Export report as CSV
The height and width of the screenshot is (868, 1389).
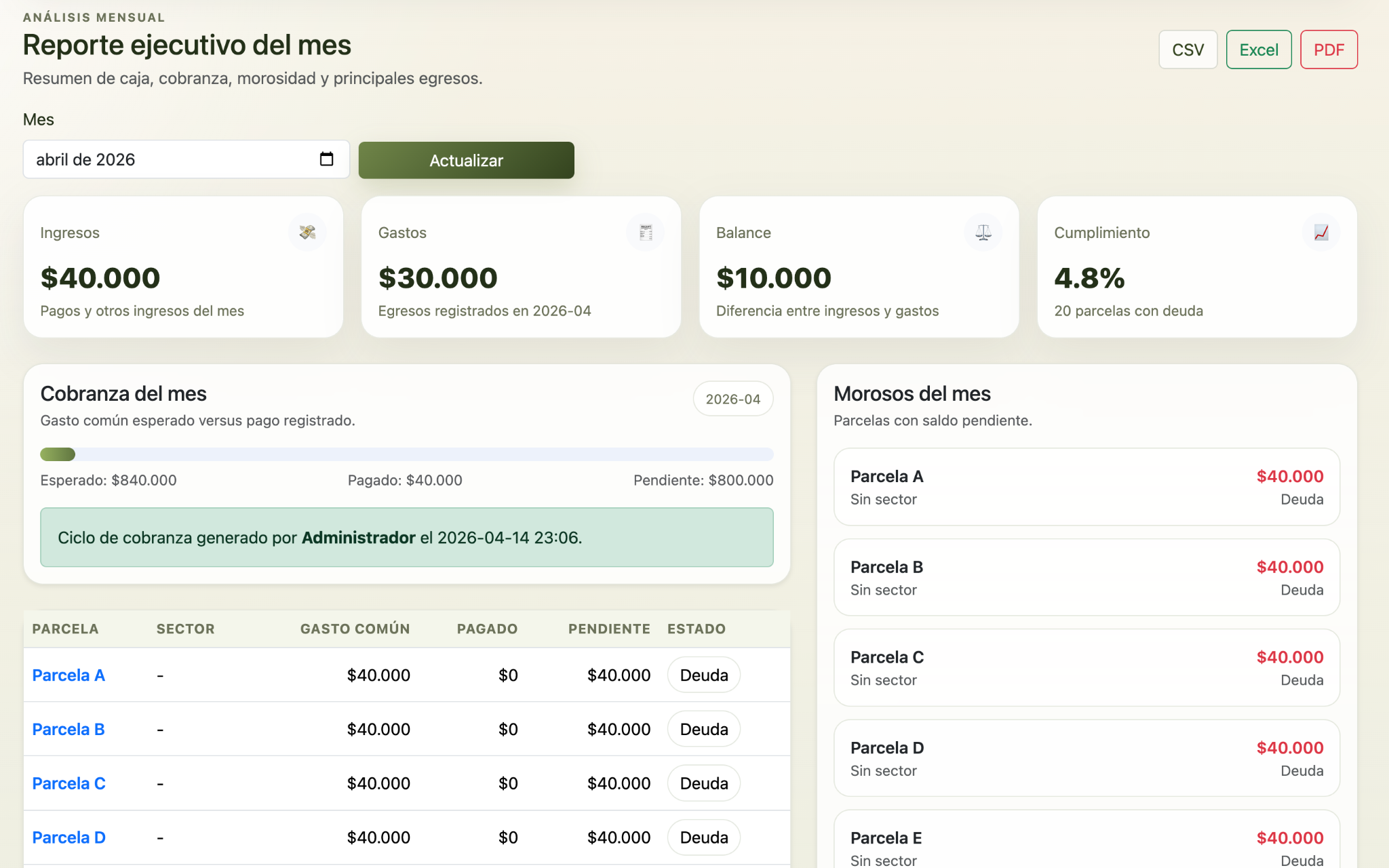1187,50
